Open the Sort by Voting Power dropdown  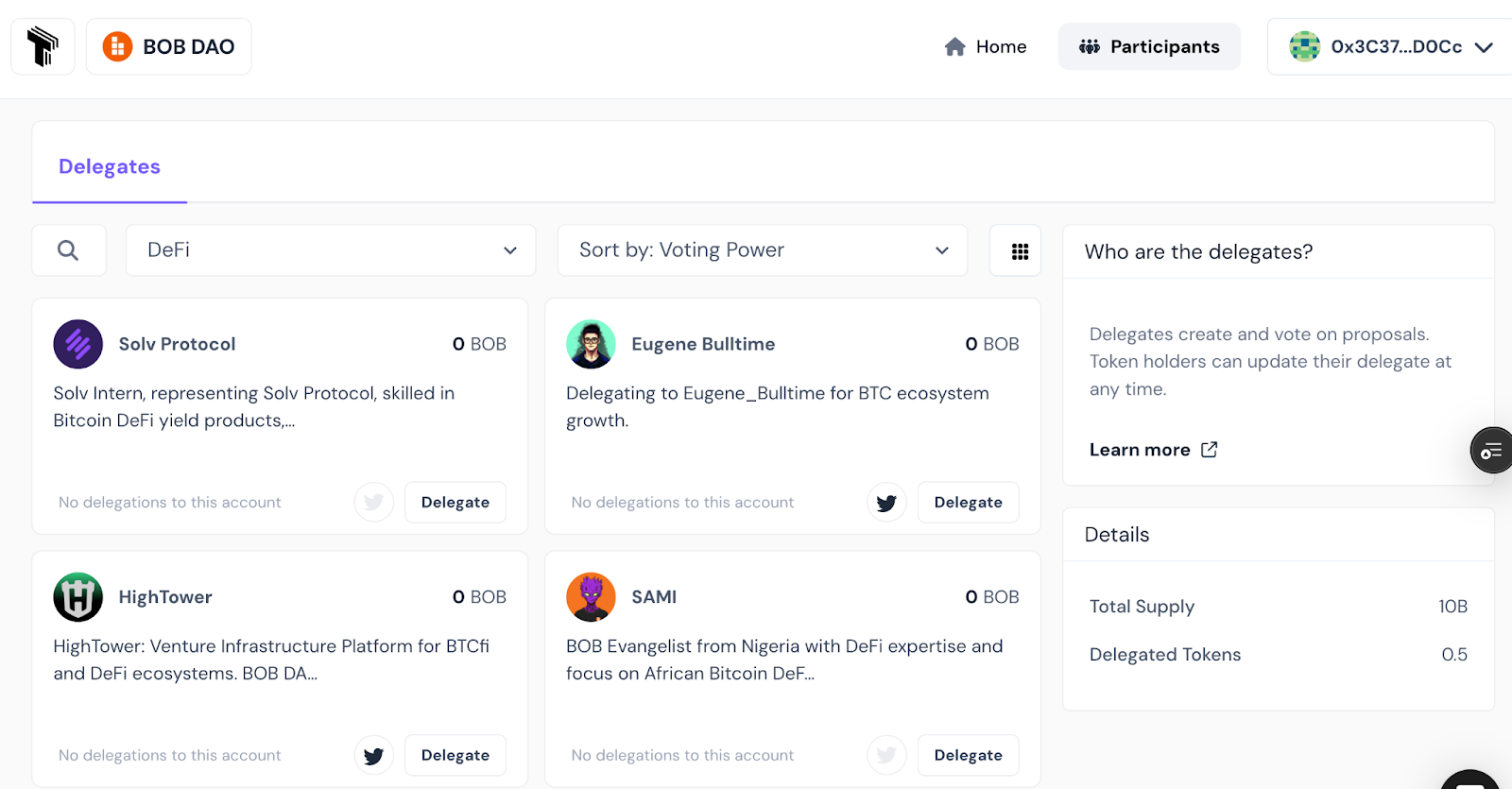pyautogui.click(x=763, y=250)
